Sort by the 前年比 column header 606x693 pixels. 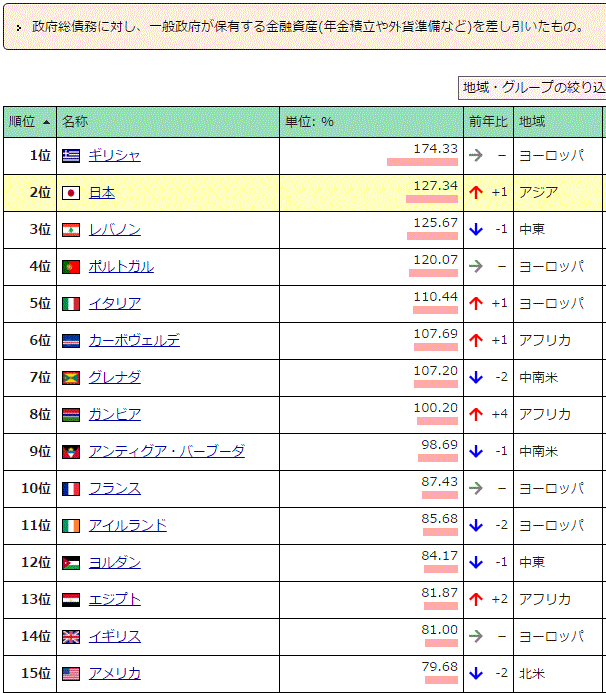pos(488,122)
